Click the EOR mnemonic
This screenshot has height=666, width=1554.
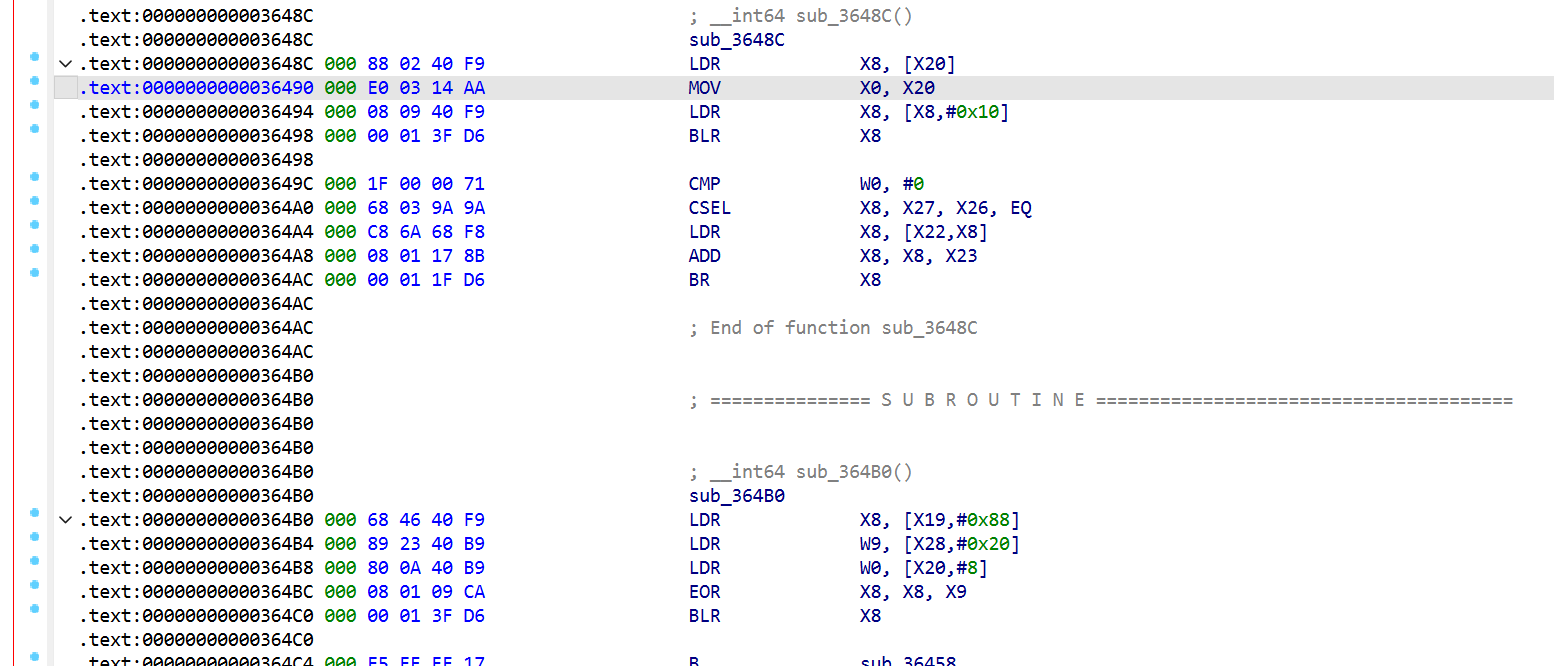(705, 592)
